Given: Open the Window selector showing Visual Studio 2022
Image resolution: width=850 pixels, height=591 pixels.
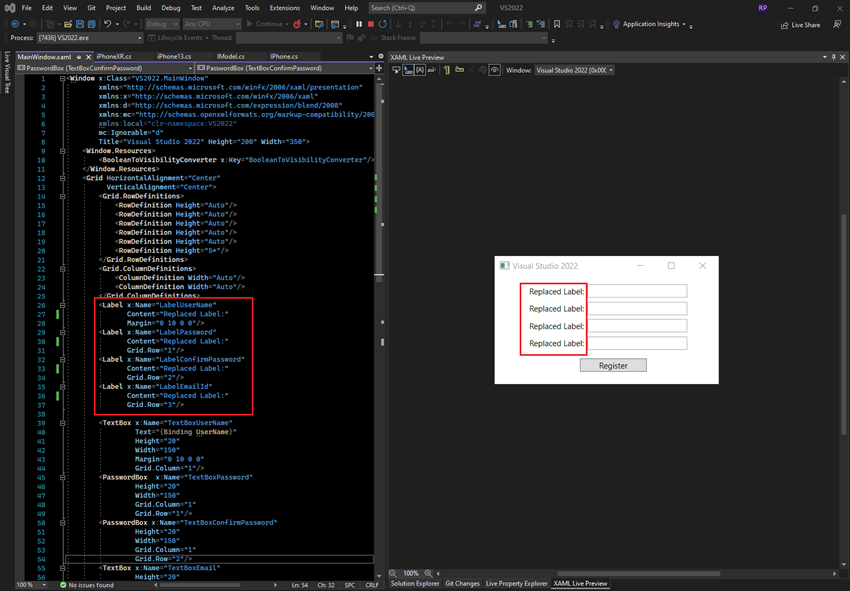Looking at the screenshot, I should coord(575,70).
